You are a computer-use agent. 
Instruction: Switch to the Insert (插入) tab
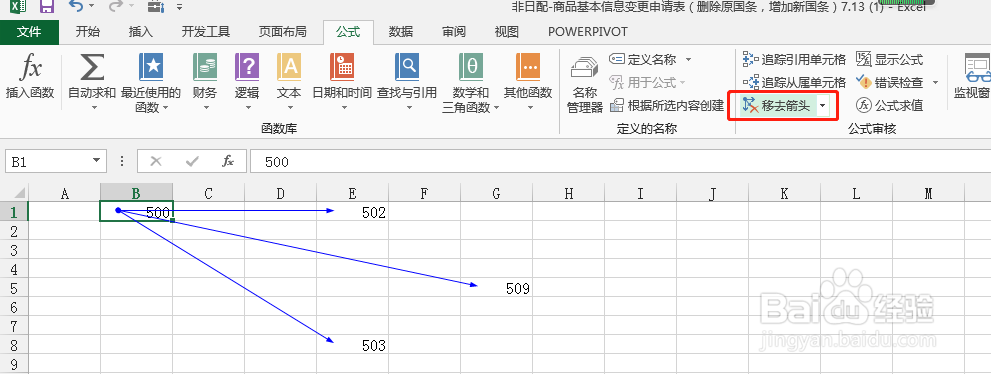pos(140,32)
